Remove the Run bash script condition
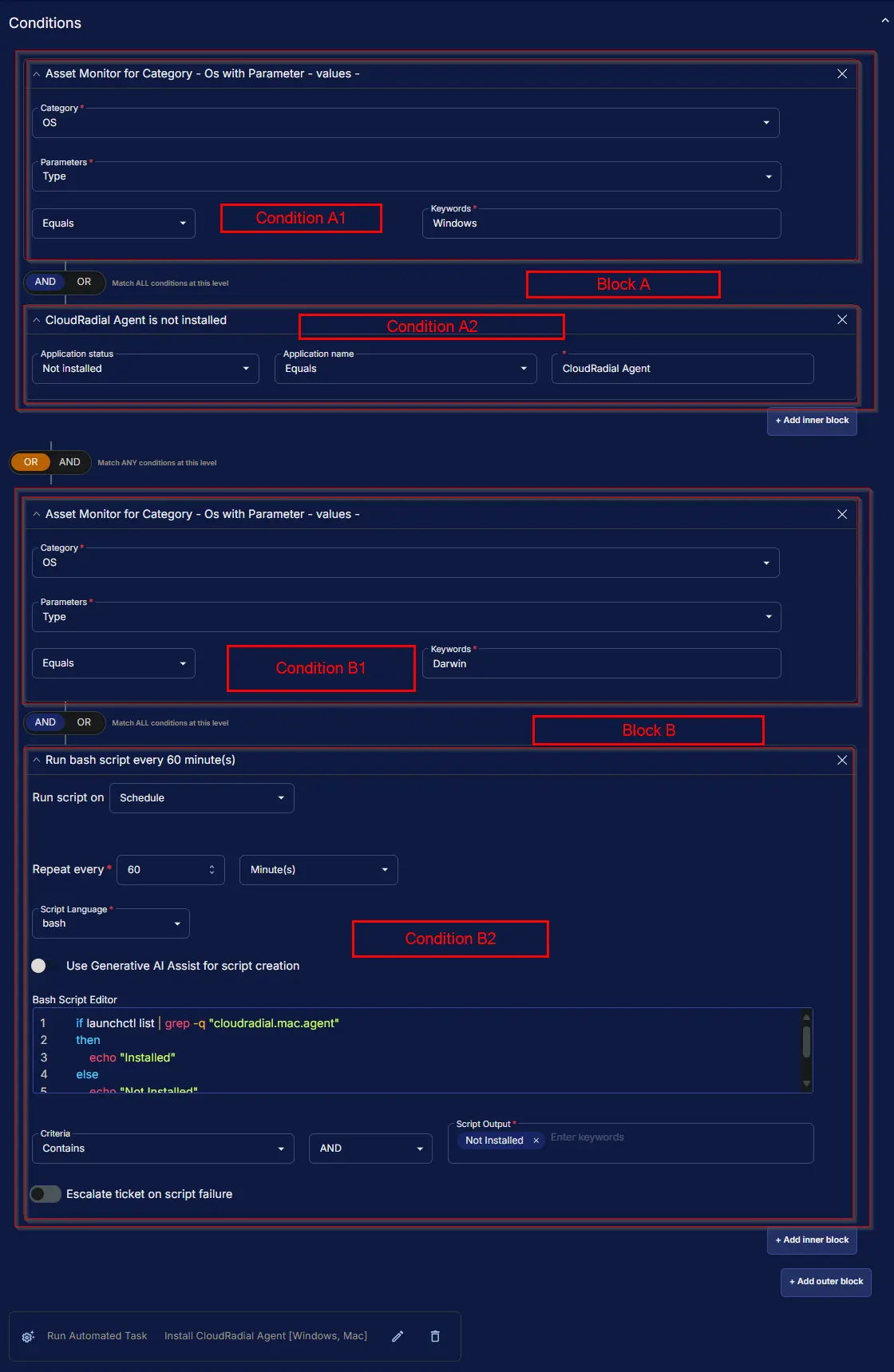 point(841,761)
